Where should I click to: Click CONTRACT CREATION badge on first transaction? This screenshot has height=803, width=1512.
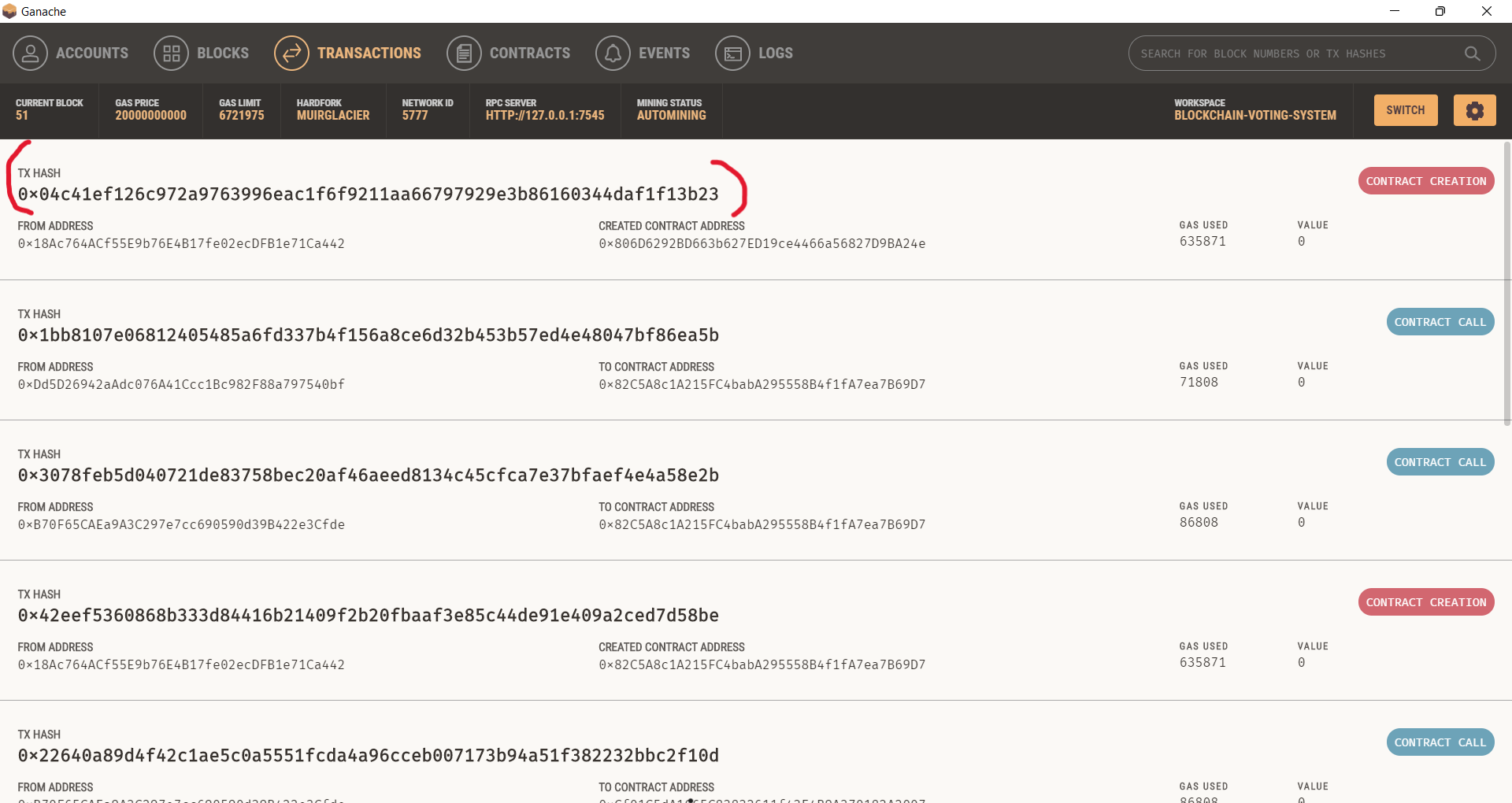tap(1426, 181)
